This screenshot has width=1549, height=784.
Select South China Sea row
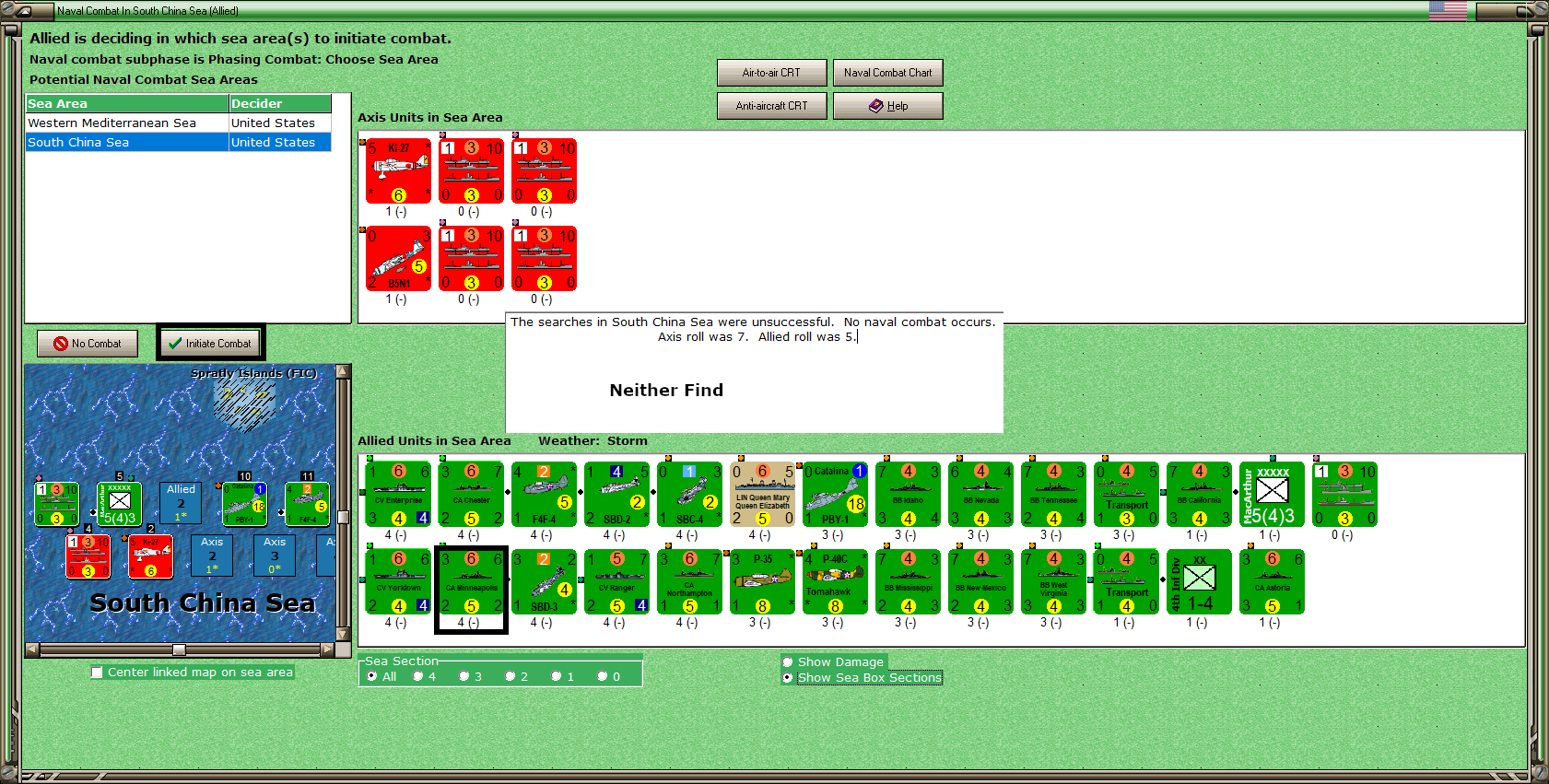[x=178, y=143]
